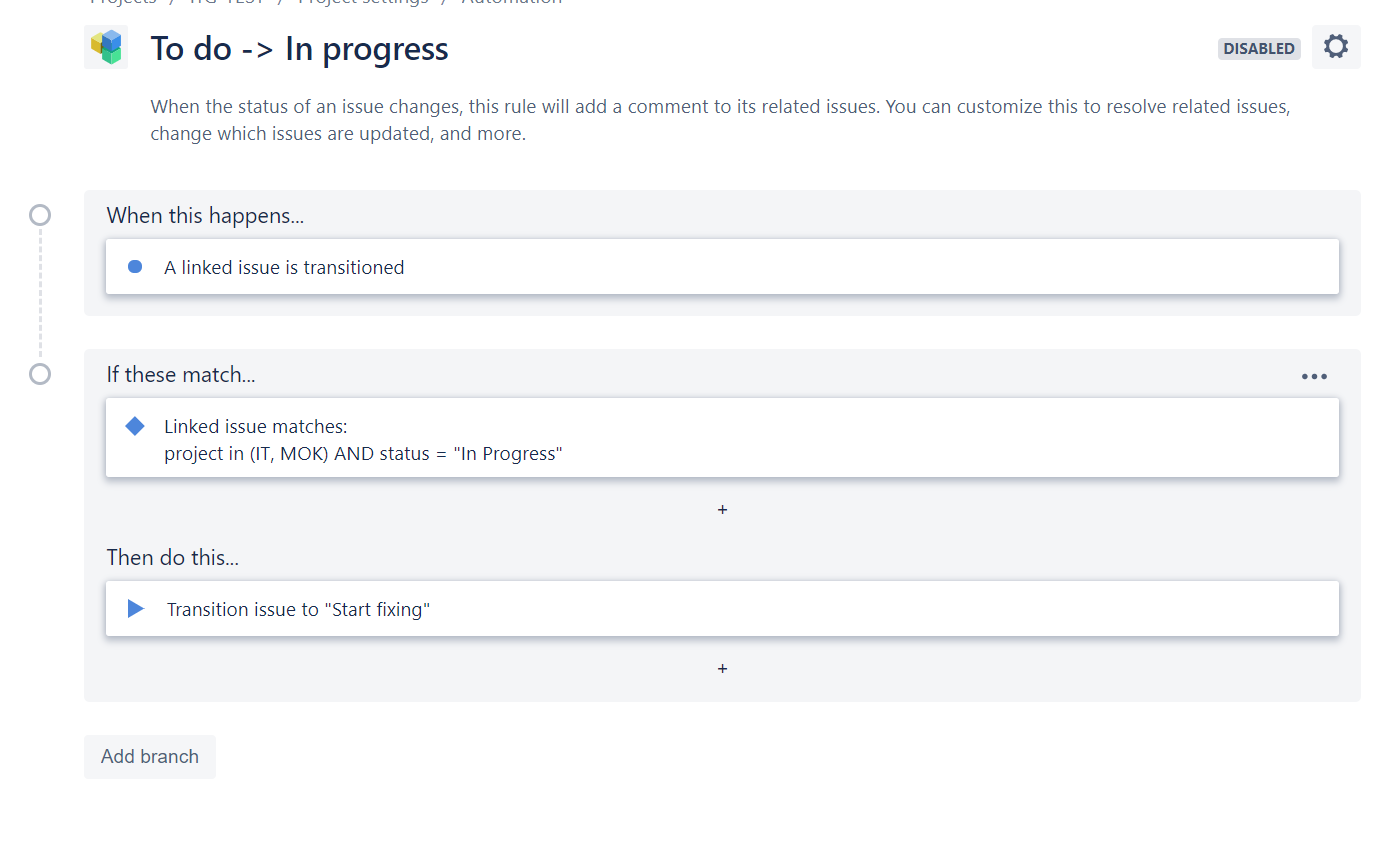
Task: Enable the rule via the DISABLED badge
Action: 1258,48
